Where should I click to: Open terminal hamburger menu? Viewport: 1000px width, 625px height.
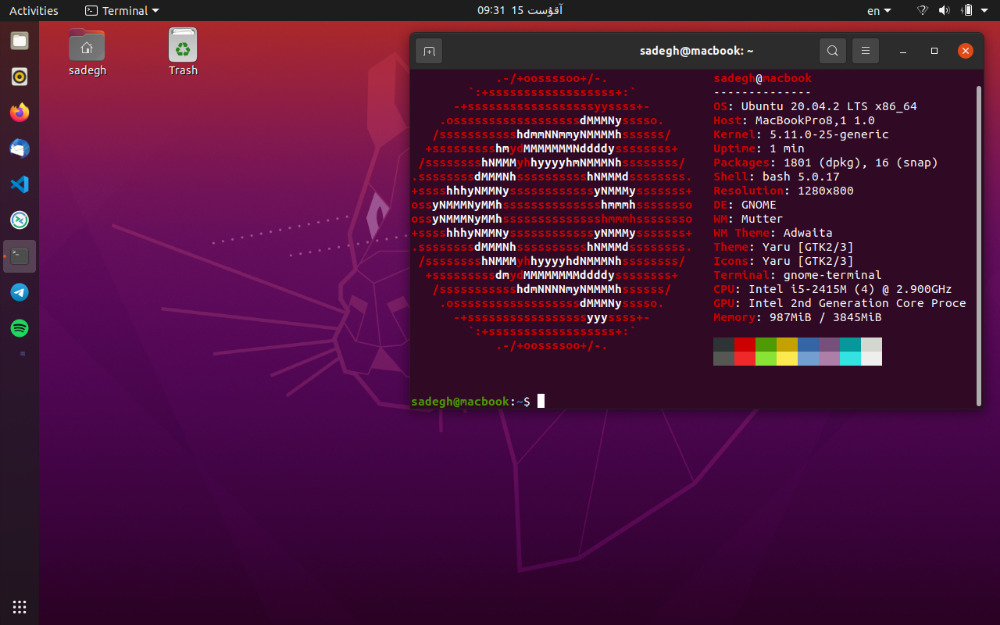coord(865,50)
